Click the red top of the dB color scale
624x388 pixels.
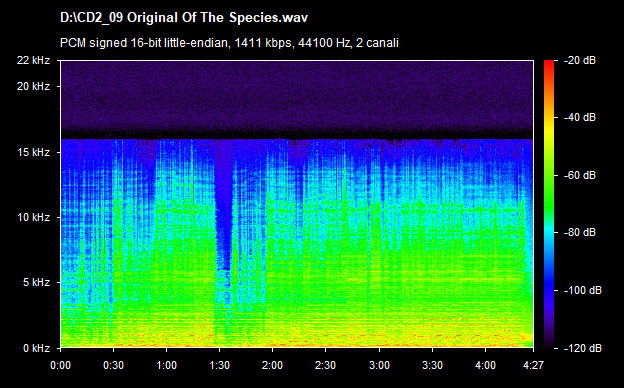point(549,64)
